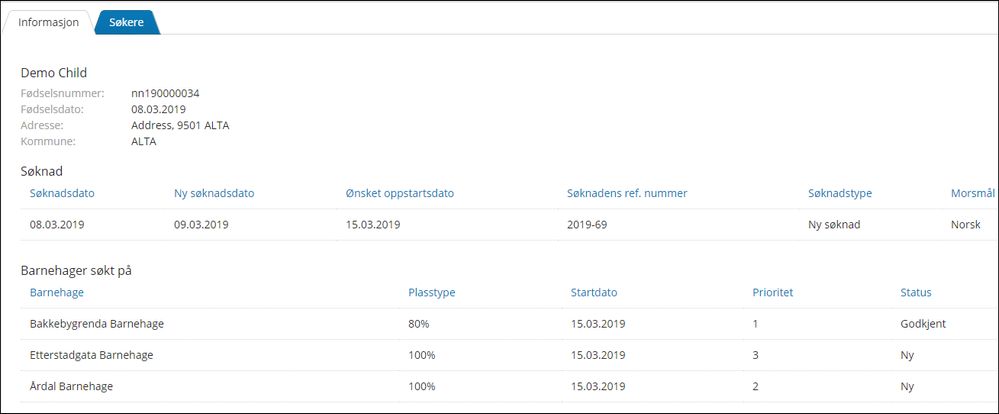Click the Status column header
This screenshot has width=999, height=414.
point(916,292)
